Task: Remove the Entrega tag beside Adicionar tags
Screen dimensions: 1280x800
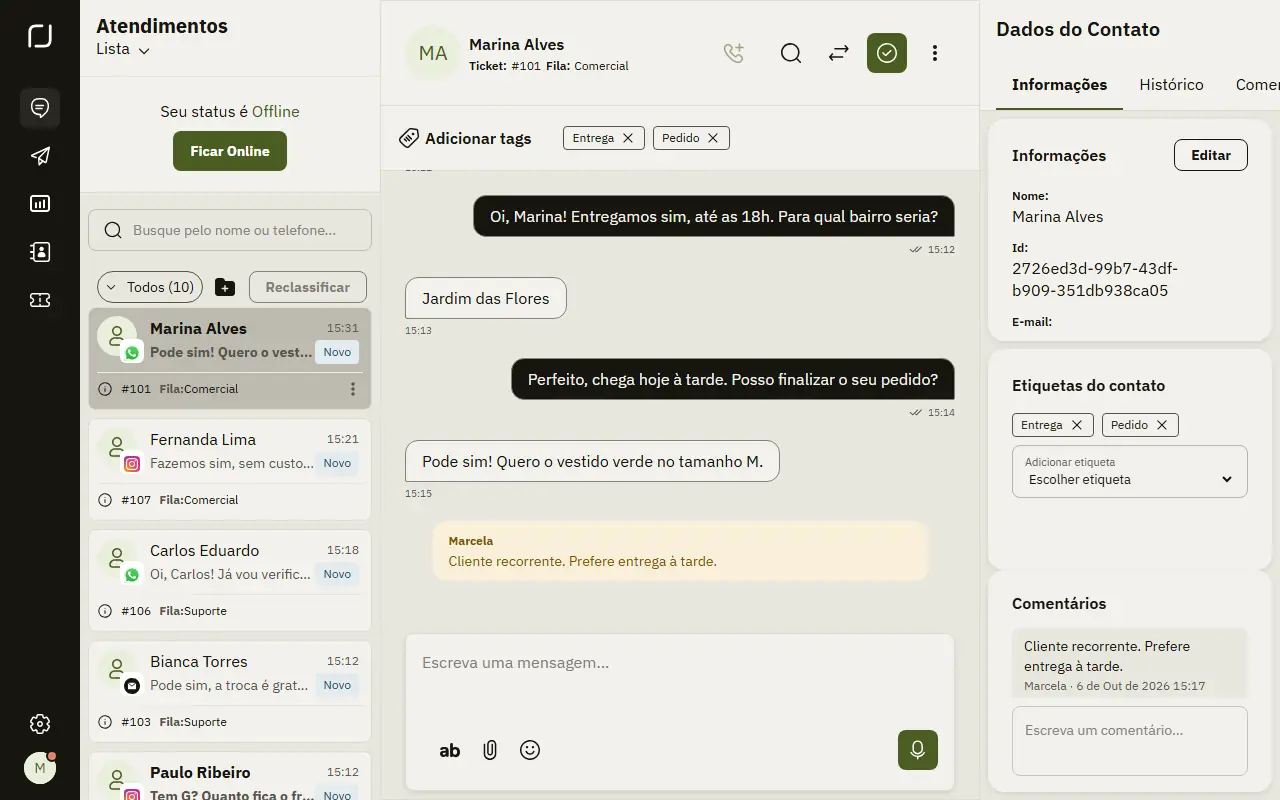Action: 628,138
